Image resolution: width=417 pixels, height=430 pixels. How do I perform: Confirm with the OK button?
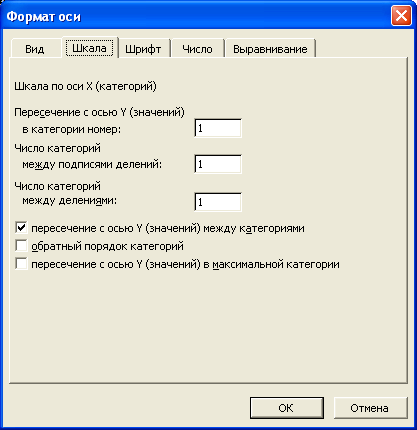[x=287, y=408]
